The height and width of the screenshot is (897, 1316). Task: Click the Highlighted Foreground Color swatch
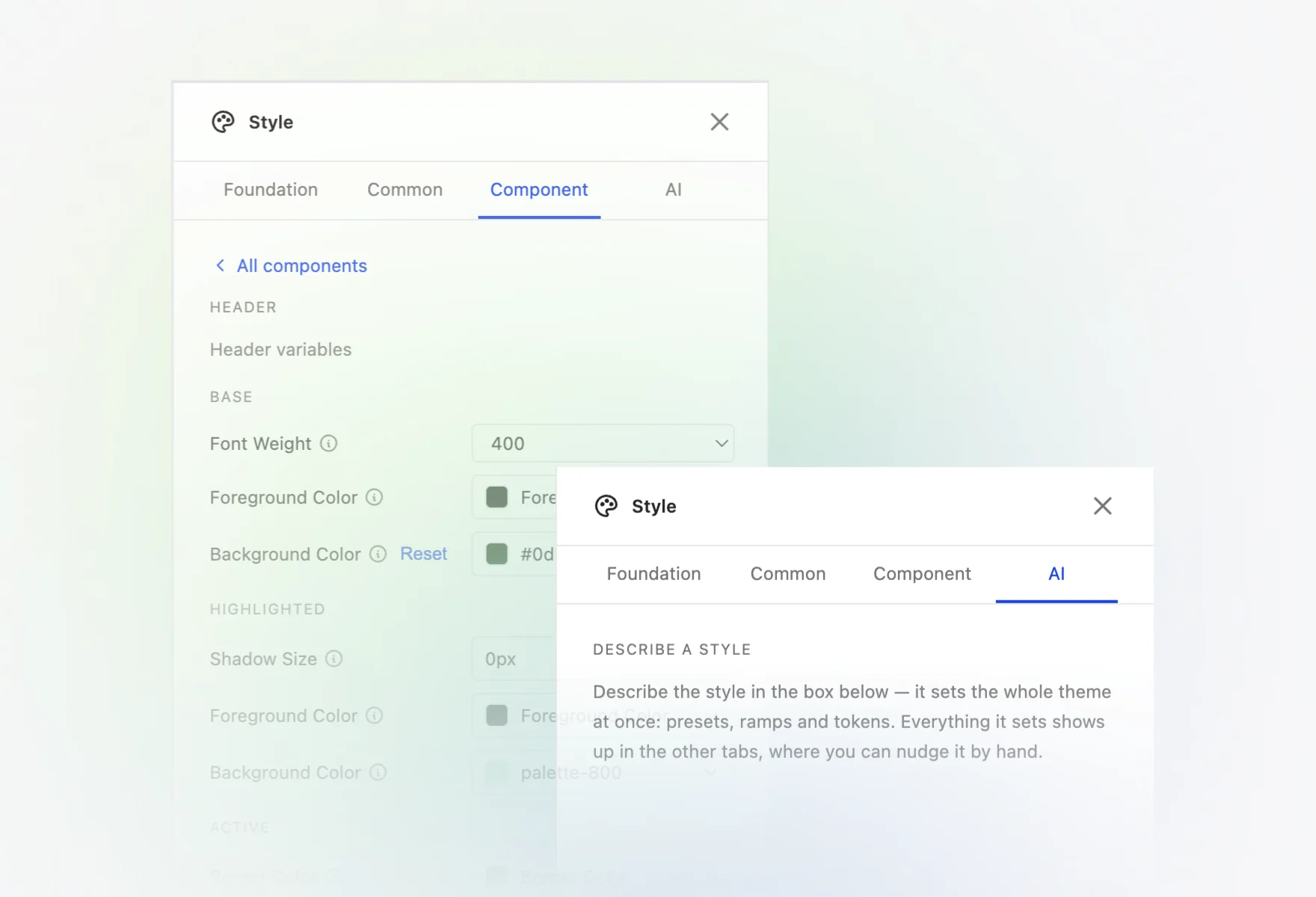497,715
